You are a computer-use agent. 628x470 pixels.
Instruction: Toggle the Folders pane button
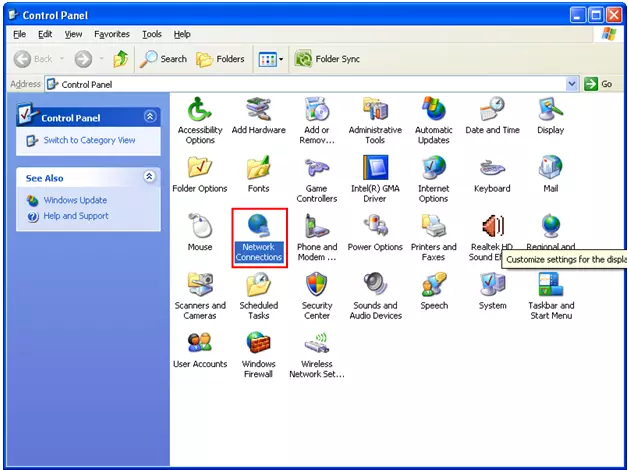pyautogui.click(x=220, y=59)
